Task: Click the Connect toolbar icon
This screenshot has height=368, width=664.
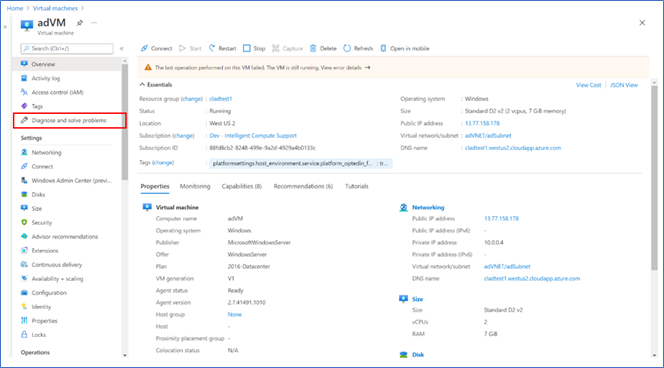Action: point(144,48)
